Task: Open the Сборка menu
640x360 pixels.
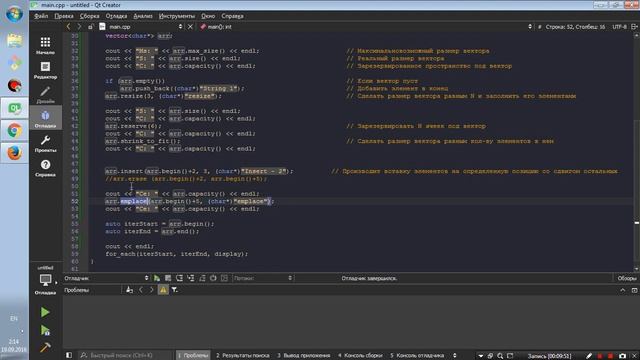Action: 89,16
